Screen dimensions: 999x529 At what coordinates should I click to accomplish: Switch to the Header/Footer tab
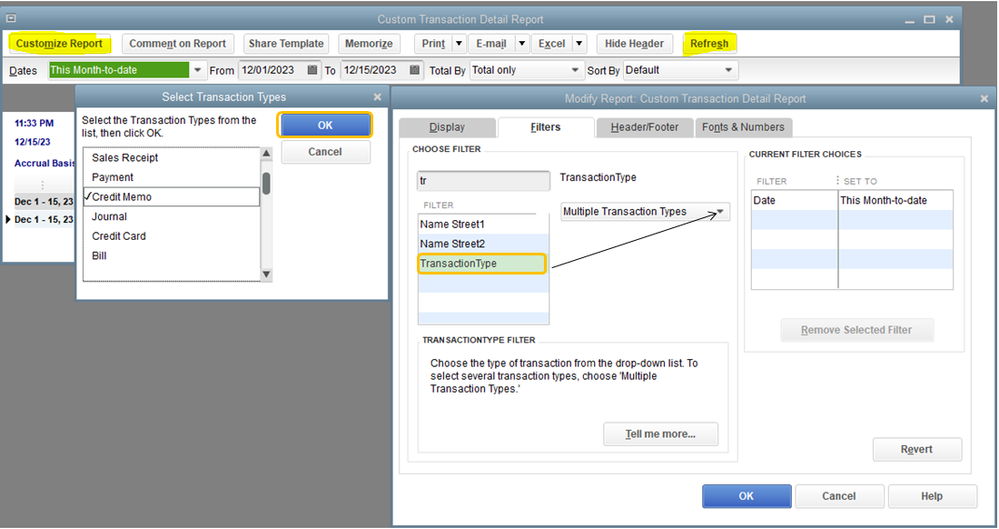pyautogui.click(x=645, y=127)
